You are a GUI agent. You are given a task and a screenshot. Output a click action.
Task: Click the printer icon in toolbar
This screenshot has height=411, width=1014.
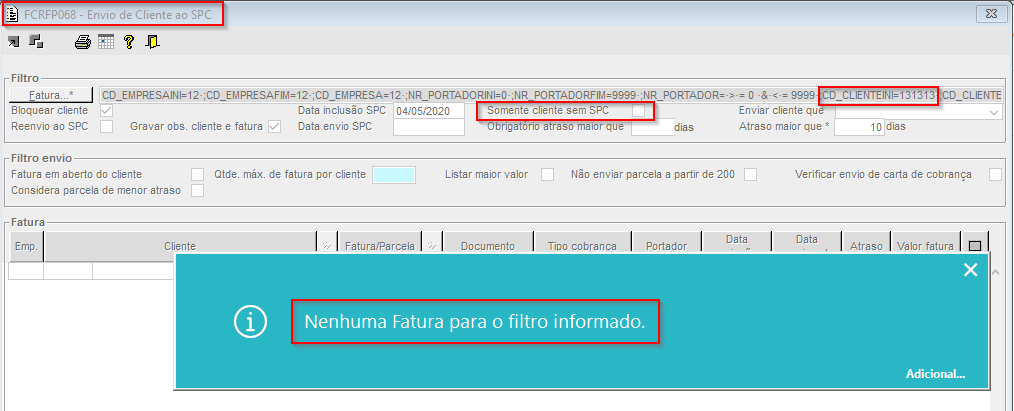coord(83,43)
